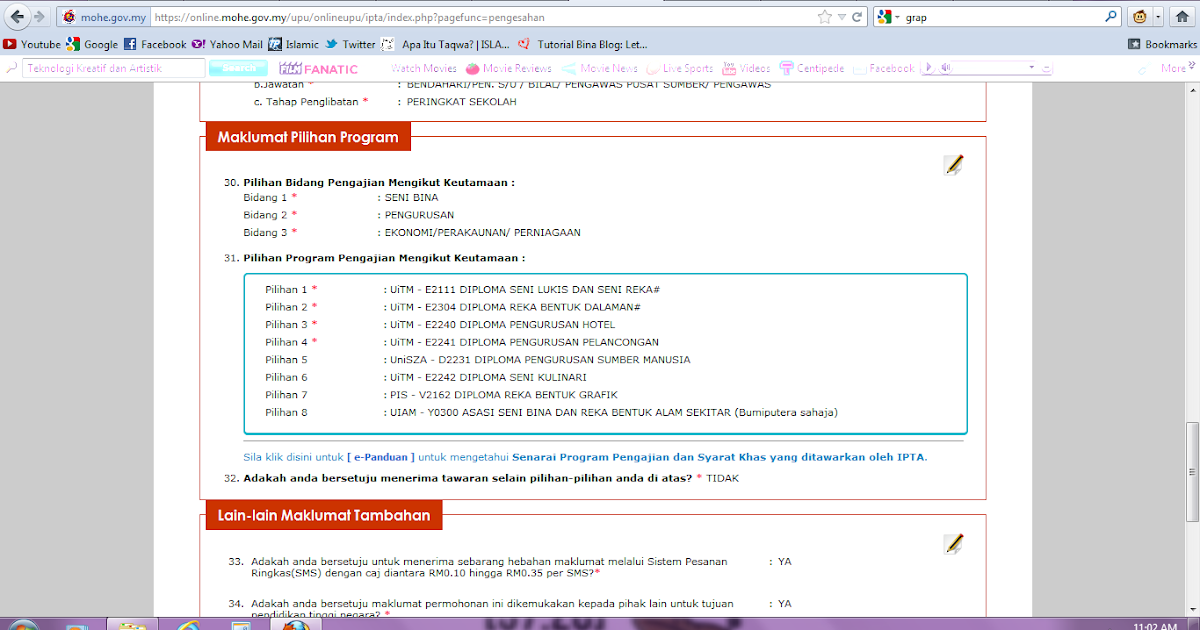Click the 'Lain-lain Maklumat Tambahan' section header
Viewport: 1200px width, 630px height.
tap(324, 516)
